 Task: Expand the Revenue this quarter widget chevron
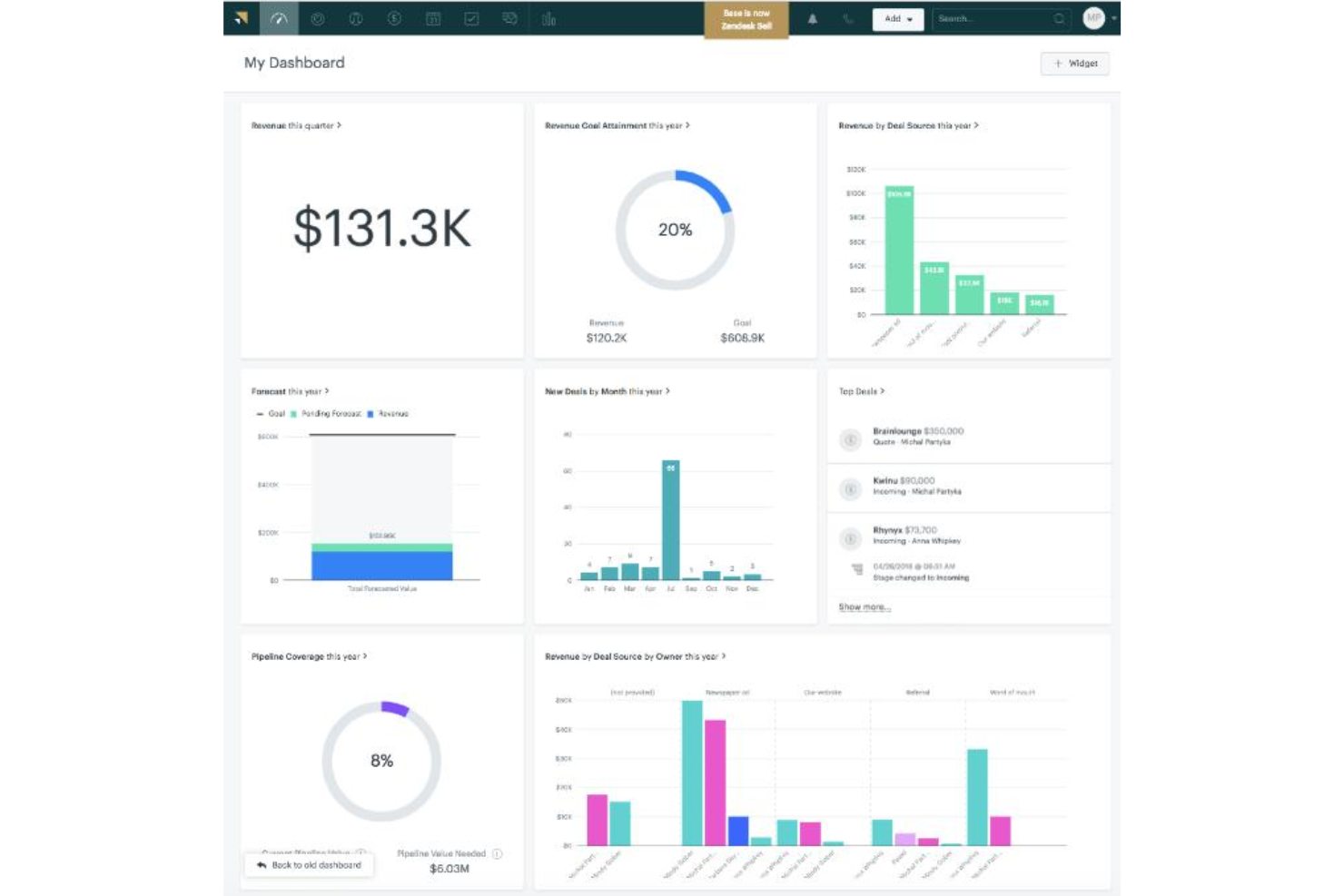click(341, 126)
